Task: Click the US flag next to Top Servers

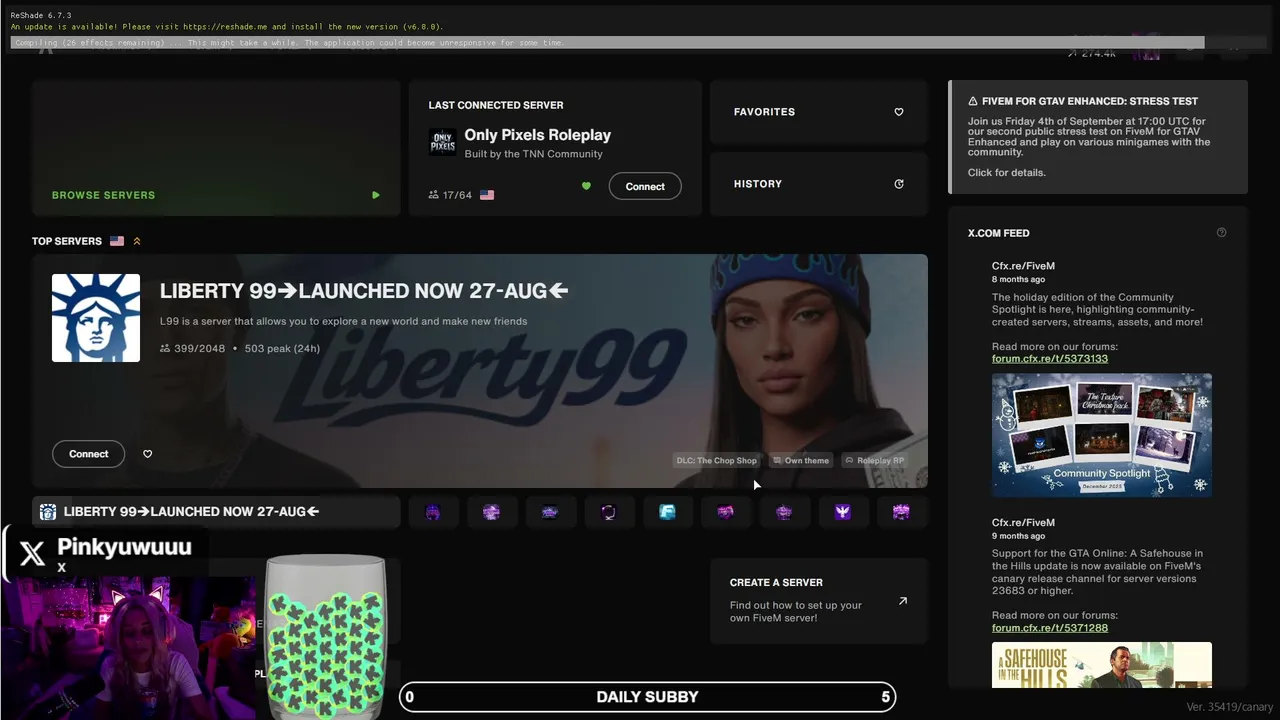Action: (x=117, y=241)
